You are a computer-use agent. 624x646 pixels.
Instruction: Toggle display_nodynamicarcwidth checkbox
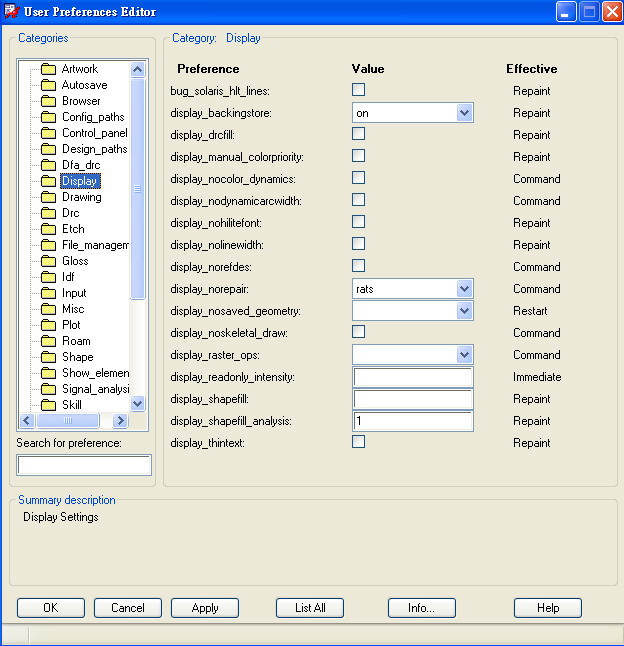tap(358, 200)
